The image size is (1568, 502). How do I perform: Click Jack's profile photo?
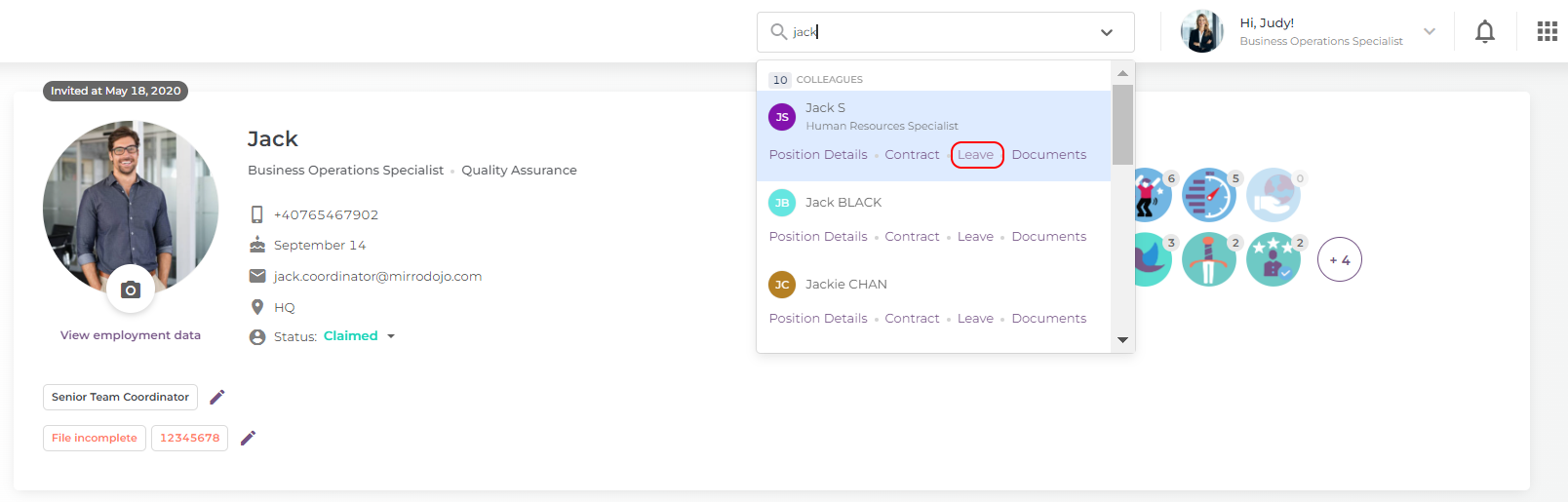point(131,208)
